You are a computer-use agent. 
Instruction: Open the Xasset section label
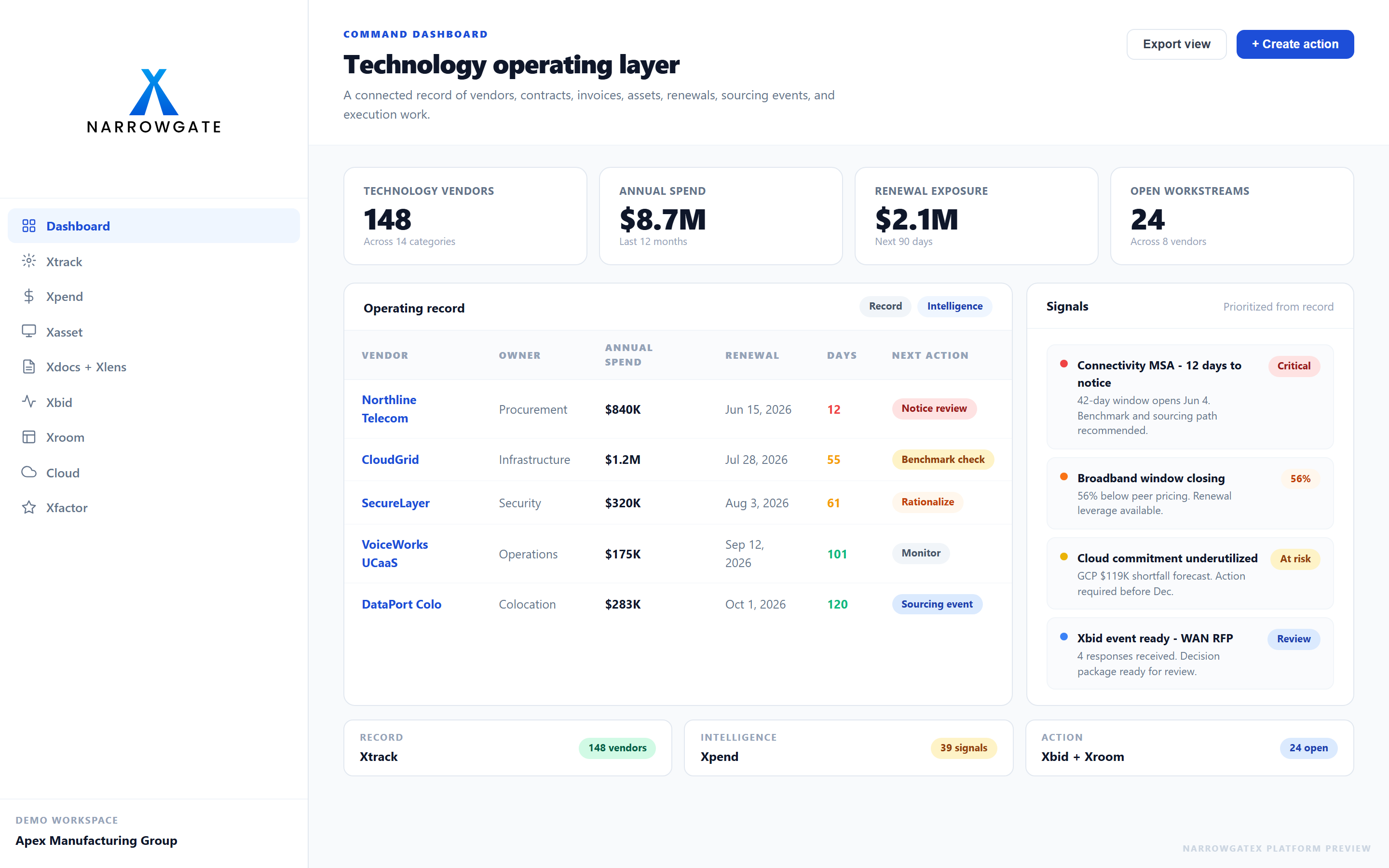click(x=64, y=332)
